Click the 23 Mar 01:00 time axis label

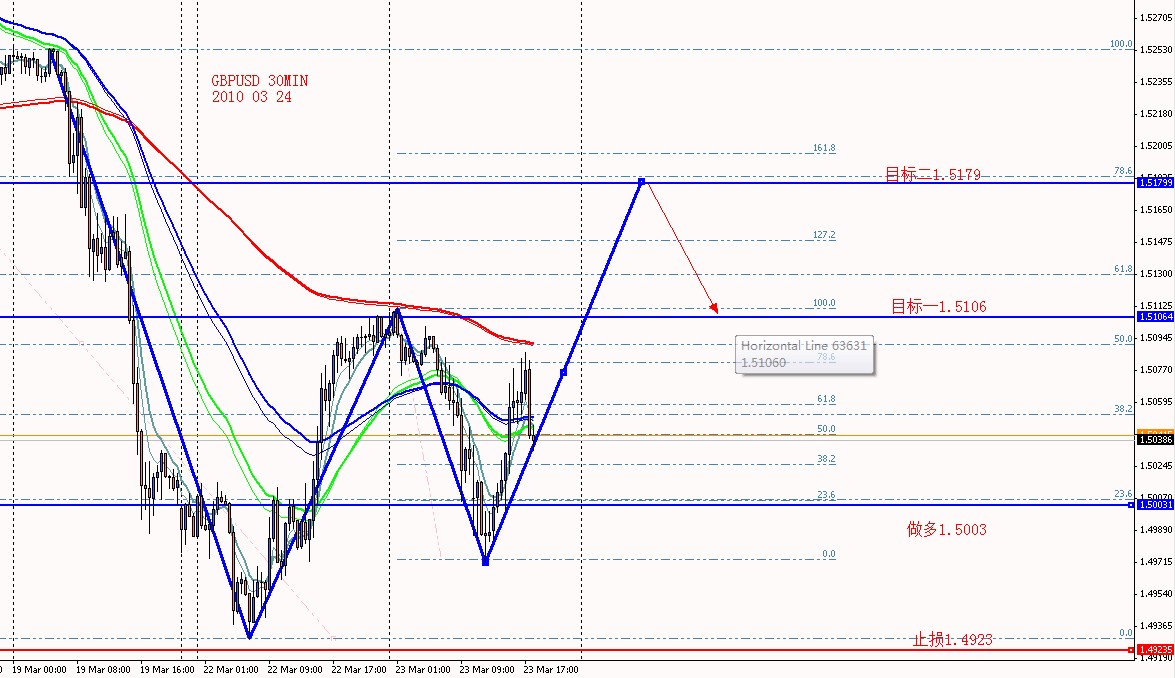(423, 669)
